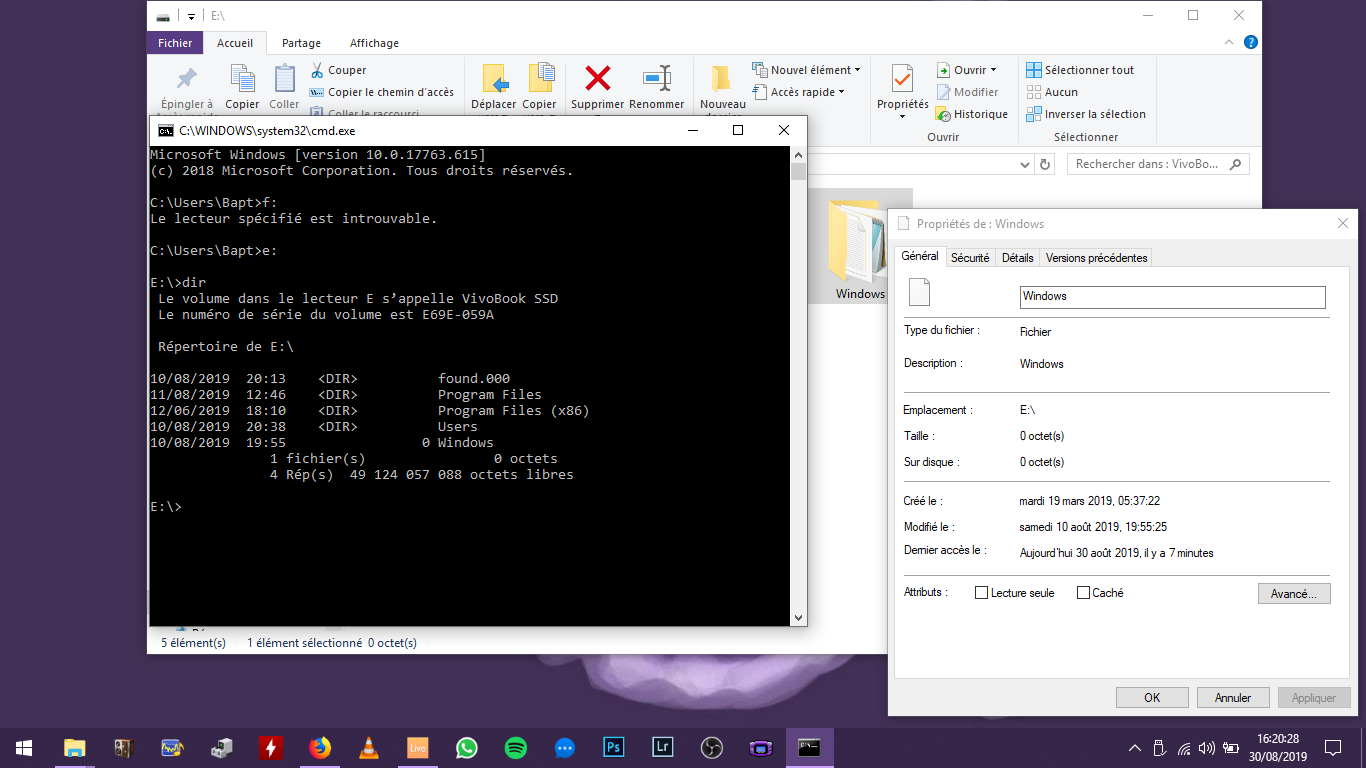Close the Propriétés de : Windows dialog
Screen dimensions: 1366x768
pyautogui.click(x=1343, y=224)
